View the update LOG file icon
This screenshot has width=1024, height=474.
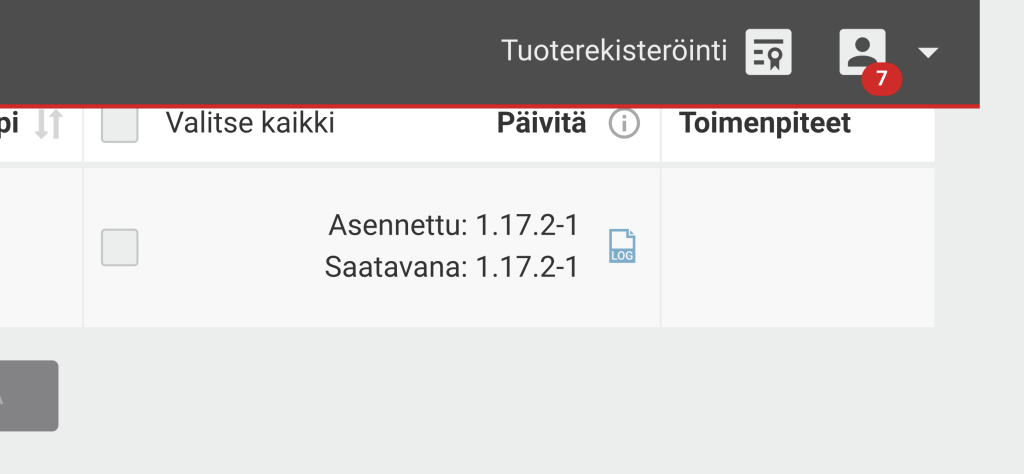(622, 246)
